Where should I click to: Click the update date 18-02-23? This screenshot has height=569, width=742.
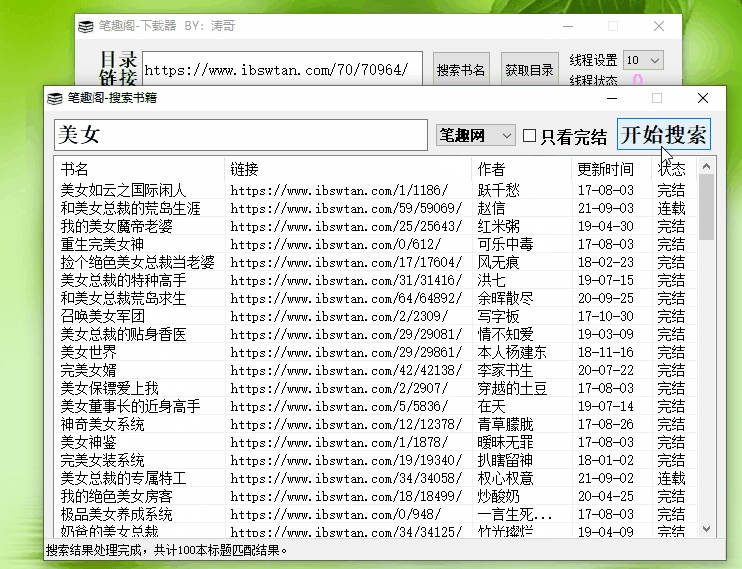tap(606, 262)
